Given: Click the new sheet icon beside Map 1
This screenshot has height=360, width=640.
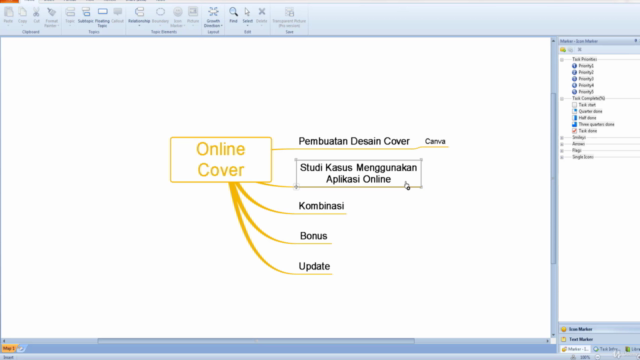Looking at the screenshot, I should 21,349.
